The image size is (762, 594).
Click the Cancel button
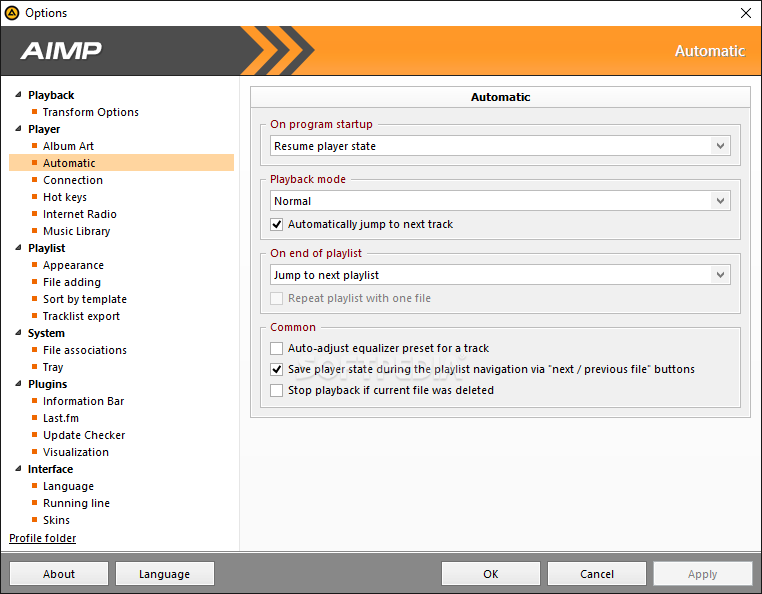(597, 574)
